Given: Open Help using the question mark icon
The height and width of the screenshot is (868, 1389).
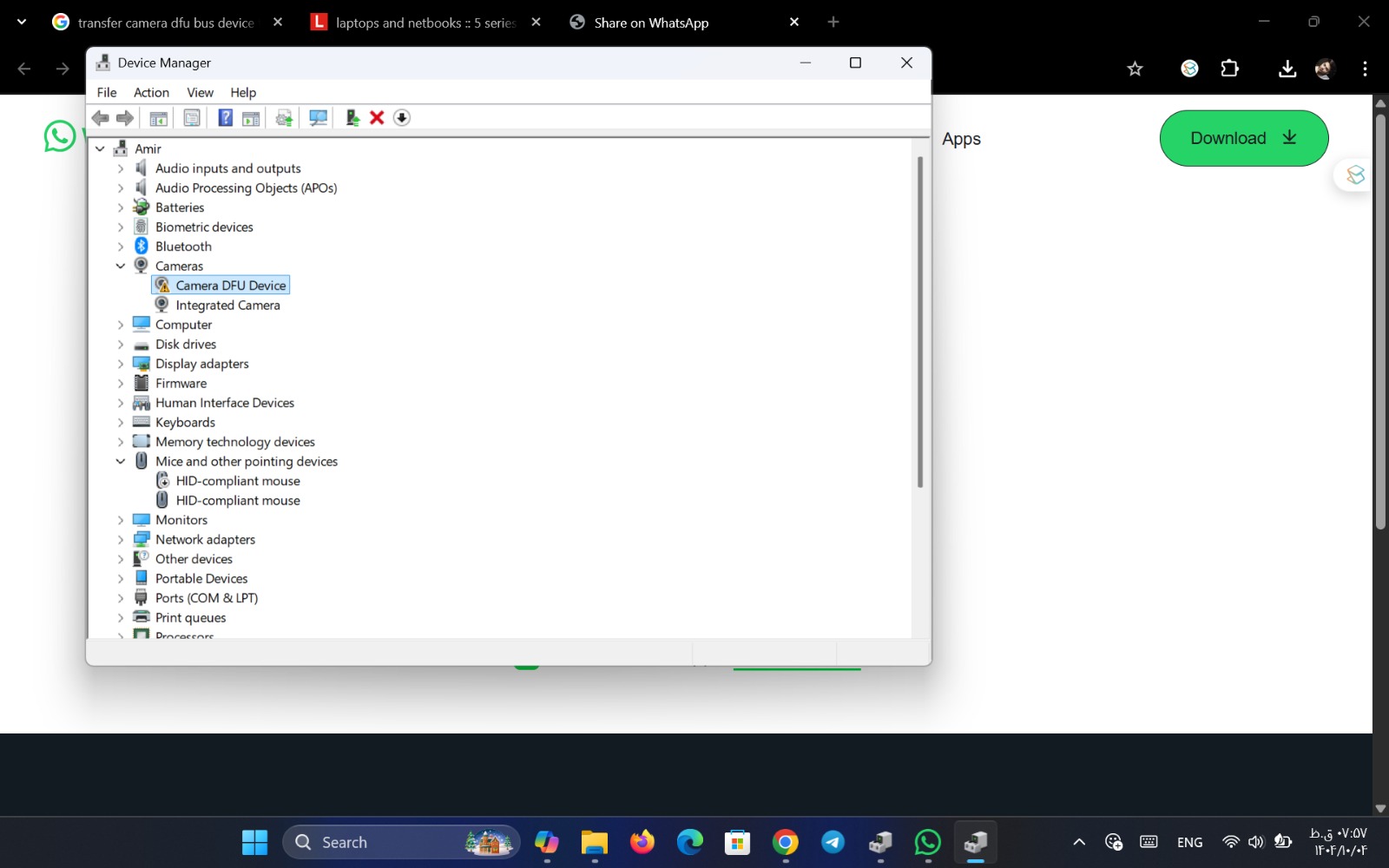Looking at the screenshot, I should [x=225, y=117].
